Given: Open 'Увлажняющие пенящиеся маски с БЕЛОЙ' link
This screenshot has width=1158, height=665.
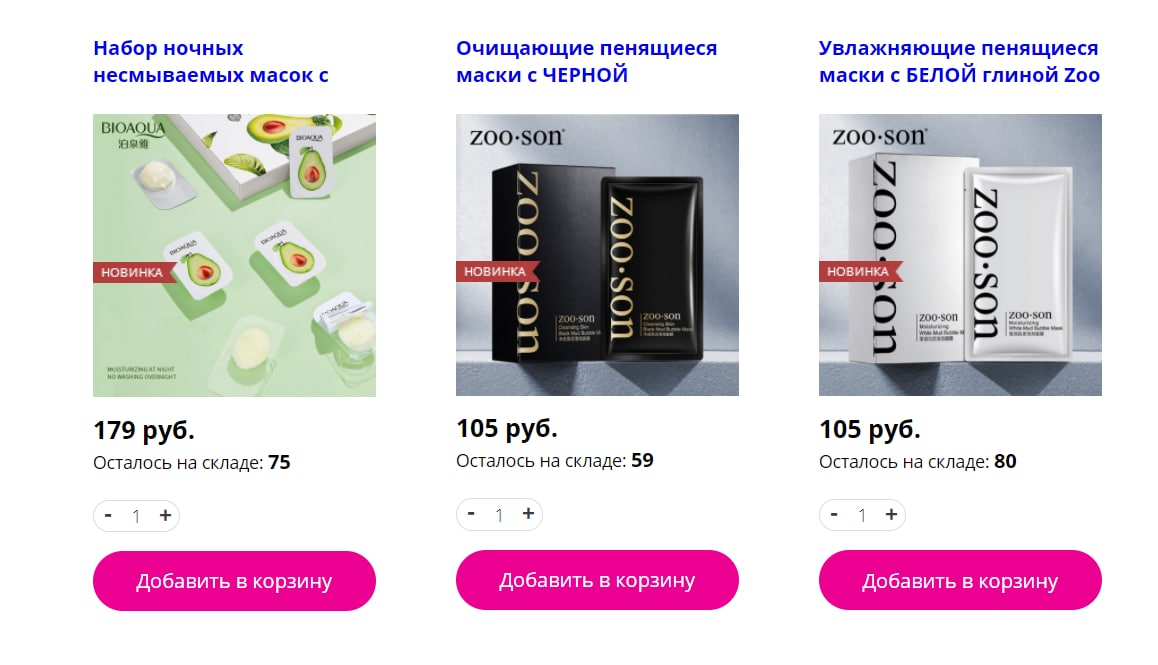Looking at the screenshot, I should [959, 61].
